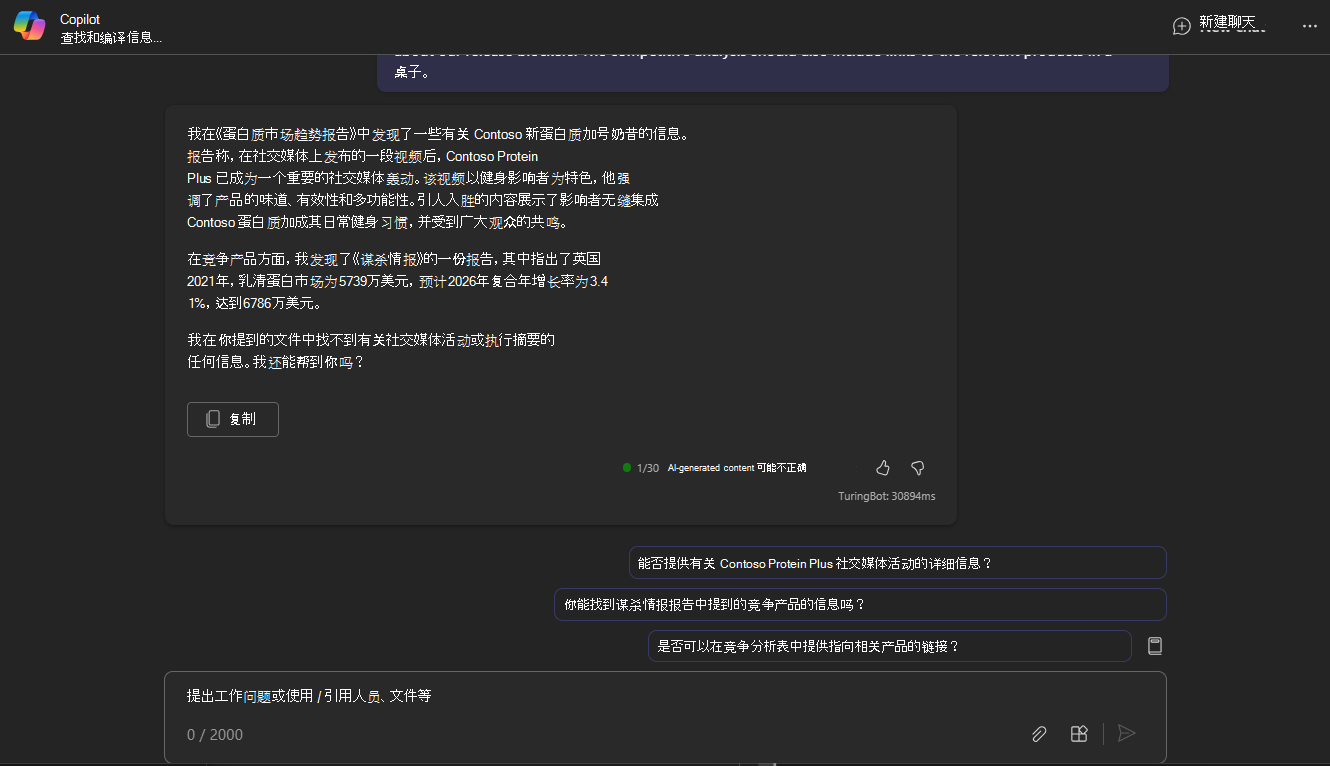Choose the suggestion about Contoso Protein Plus 社交媒体活动

pyautogui.click(x=898, y=563)
